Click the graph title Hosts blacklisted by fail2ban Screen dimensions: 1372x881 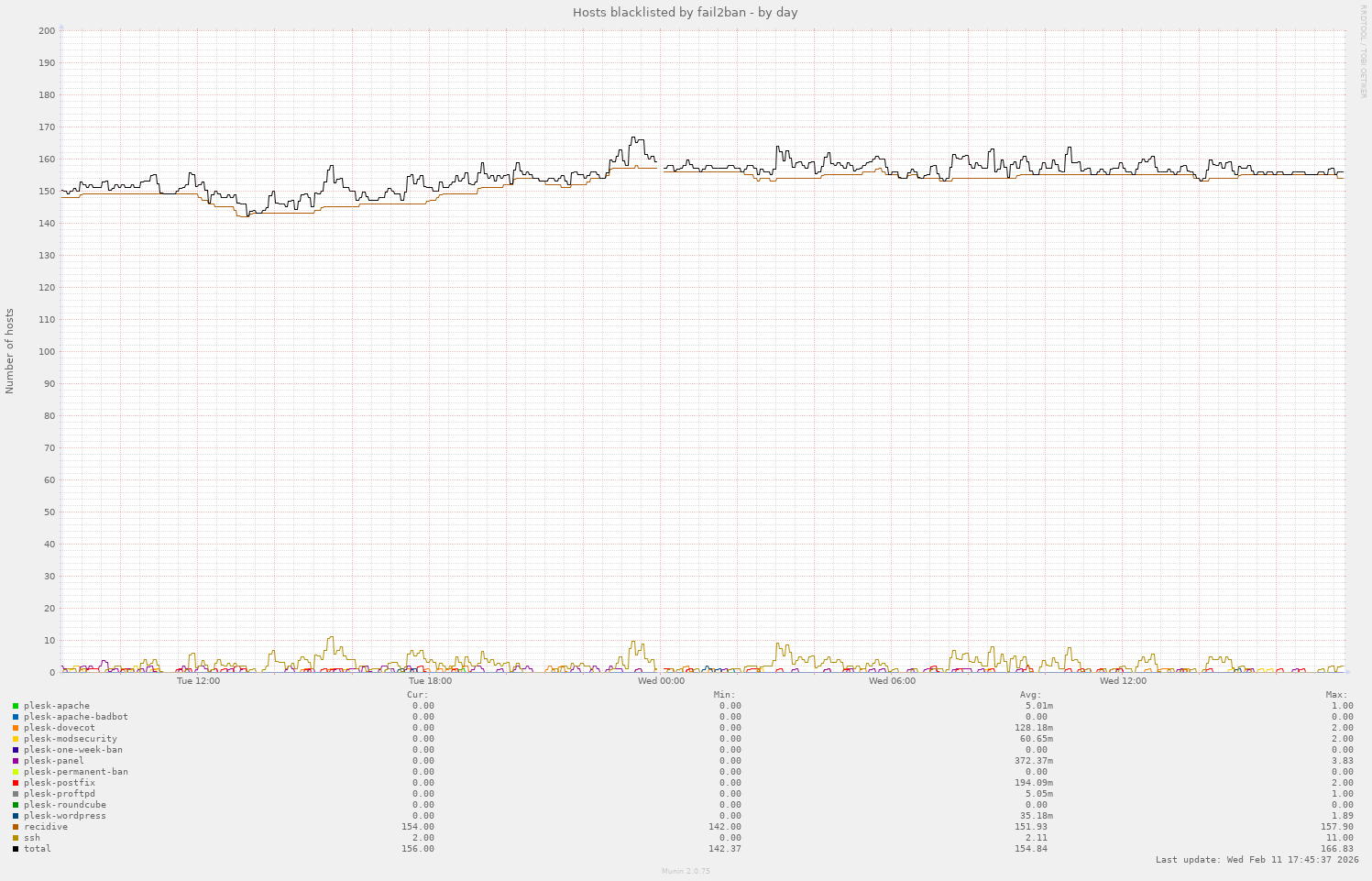(686, 12)
